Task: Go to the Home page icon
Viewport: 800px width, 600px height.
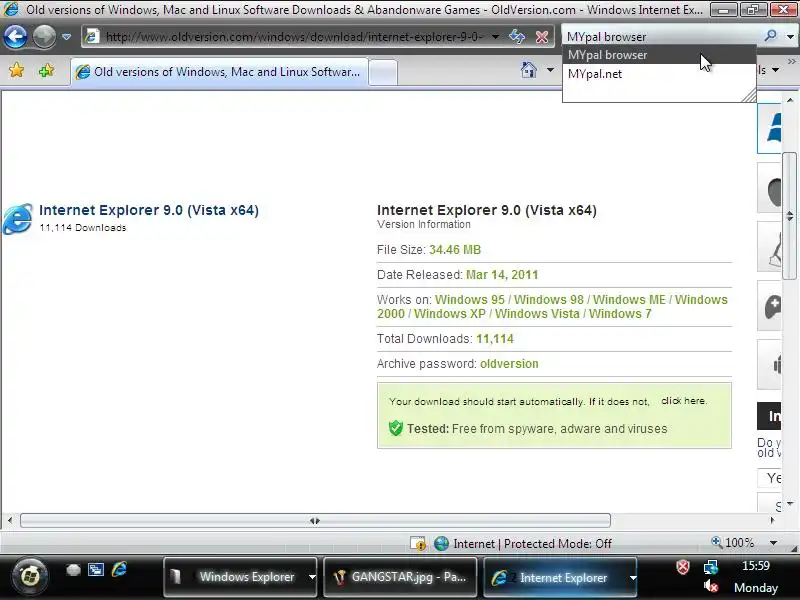Action: (529, 70)
